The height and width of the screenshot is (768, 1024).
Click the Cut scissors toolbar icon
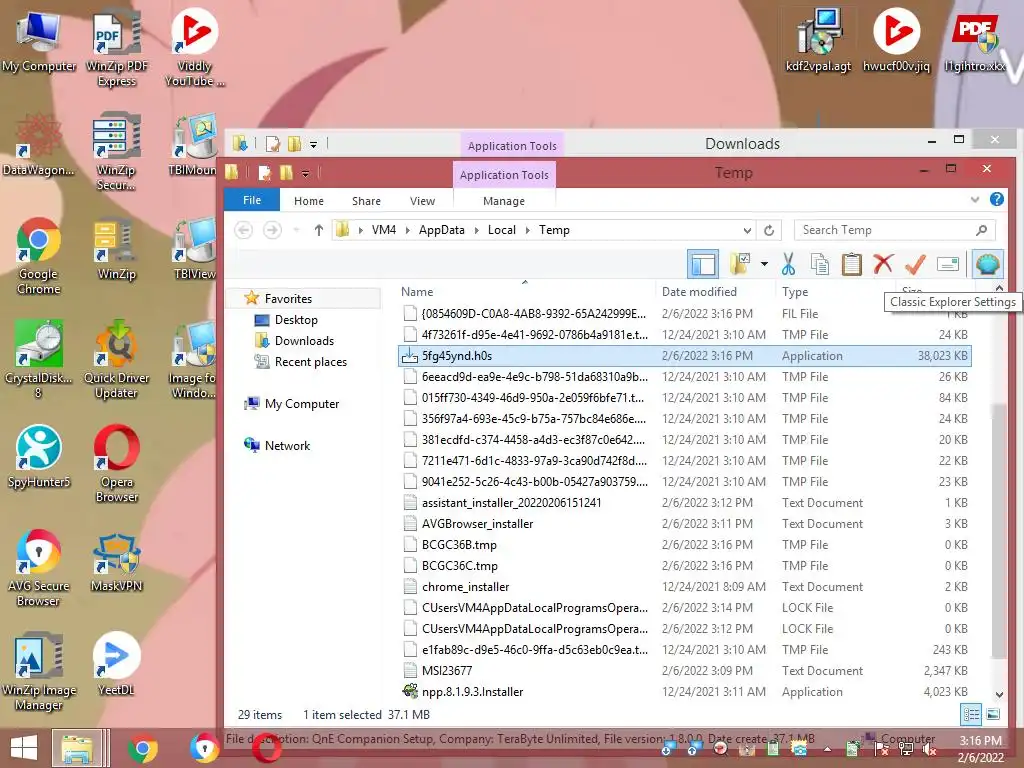tap(788, 264)
